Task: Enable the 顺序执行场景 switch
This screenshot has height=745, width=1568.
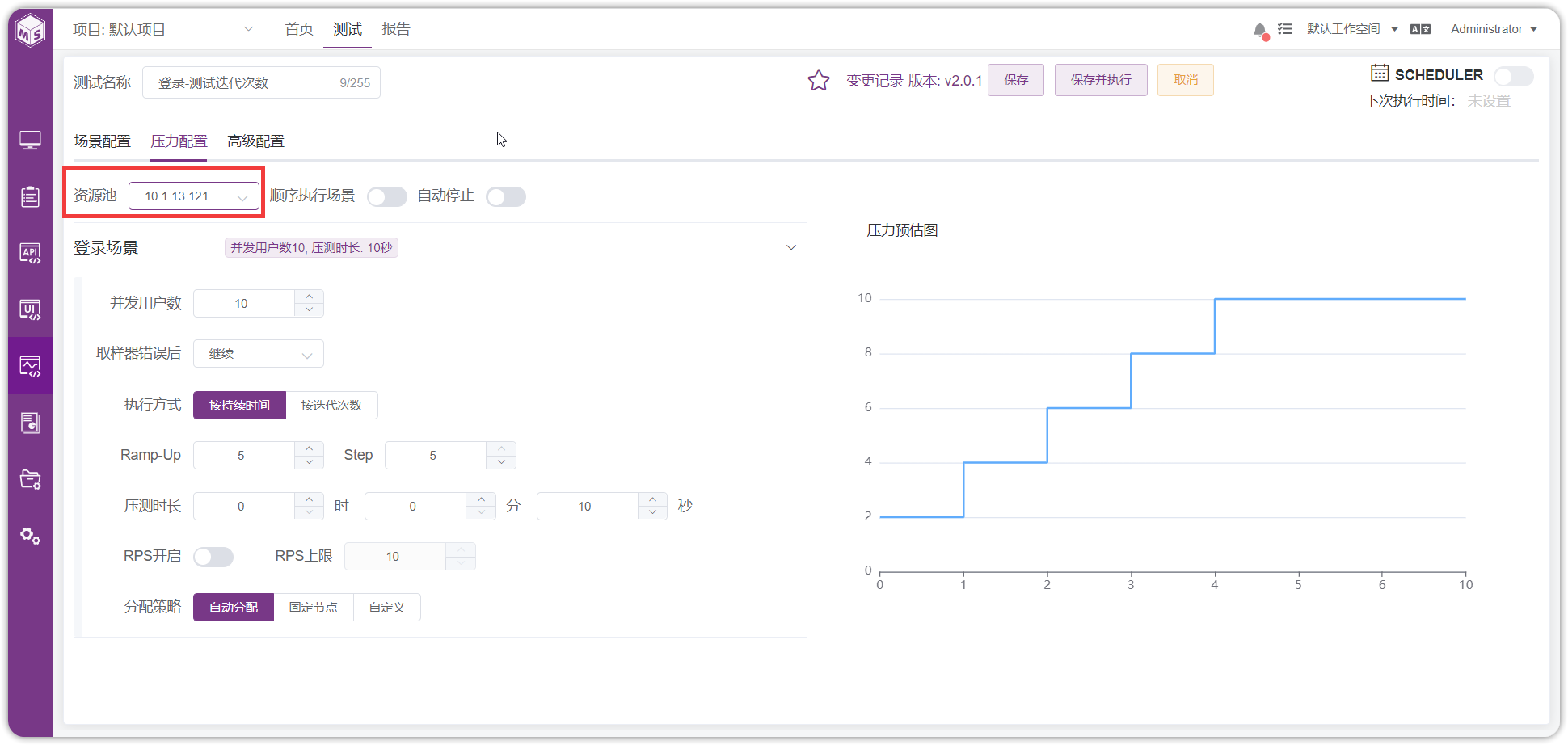Action: tap(387, 196)
